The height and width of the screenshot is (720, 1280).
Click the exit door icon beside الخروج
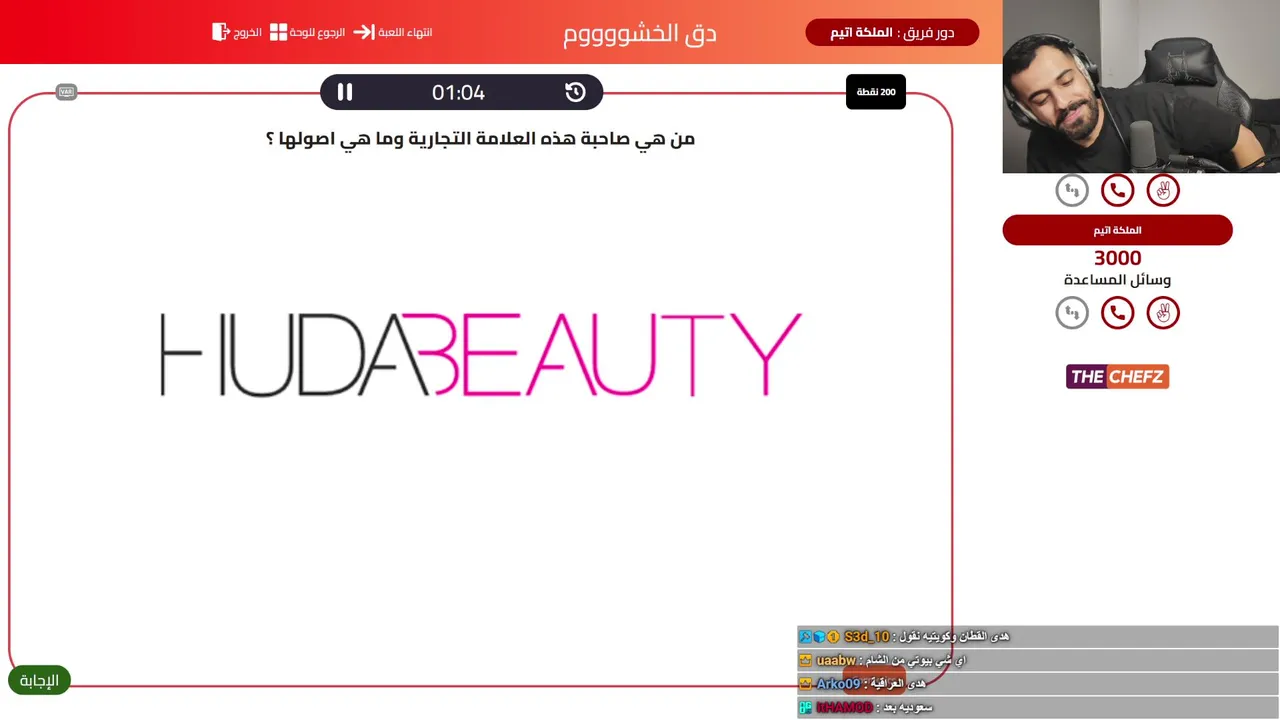221,32
